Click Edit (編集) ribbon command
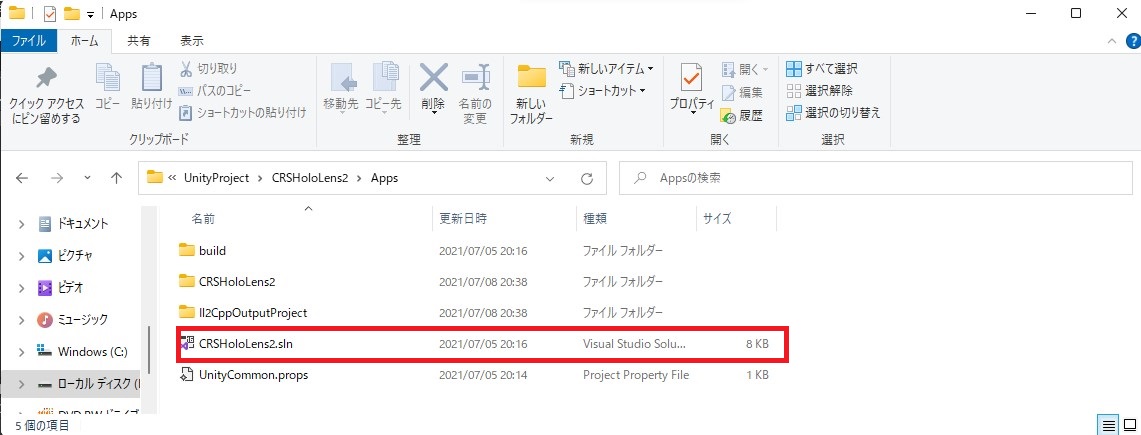 742,92
